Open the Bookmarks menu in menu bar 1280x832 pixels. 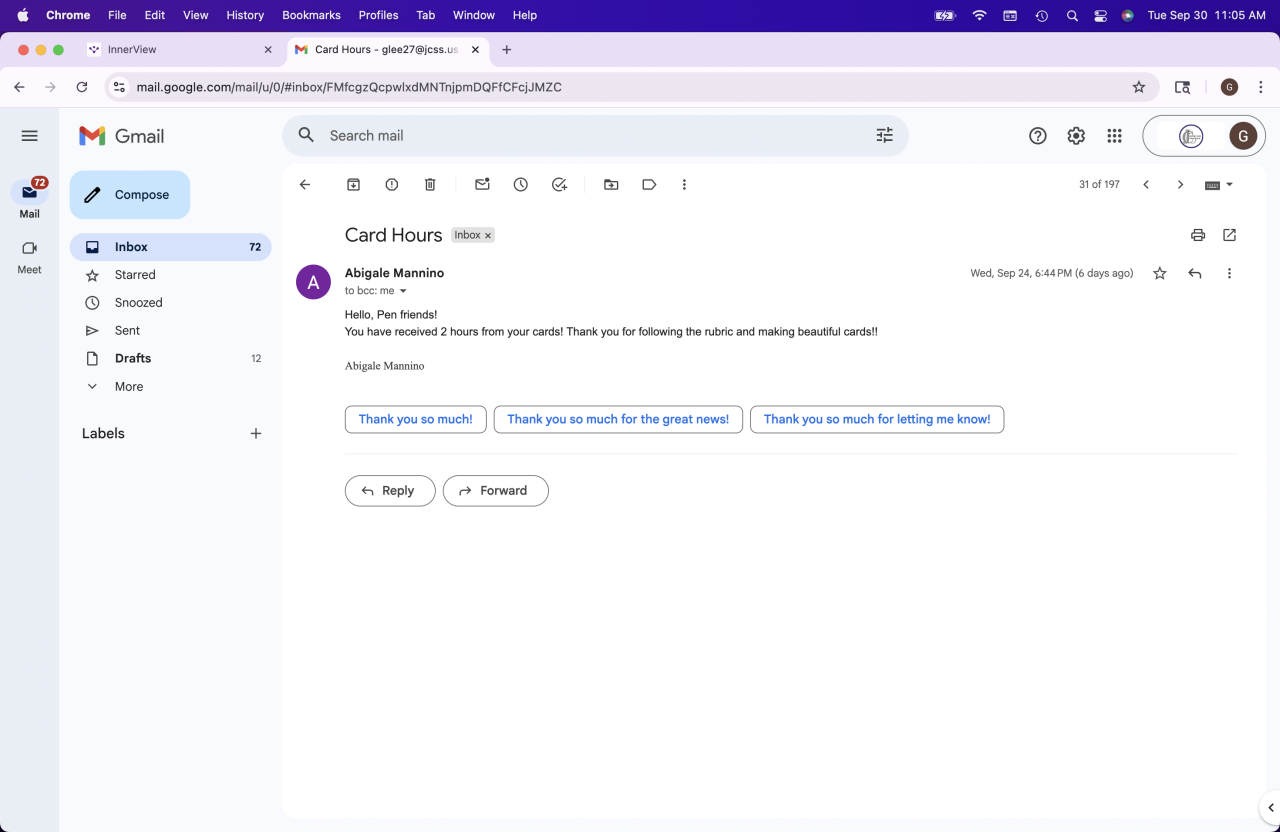coord(311,15)
